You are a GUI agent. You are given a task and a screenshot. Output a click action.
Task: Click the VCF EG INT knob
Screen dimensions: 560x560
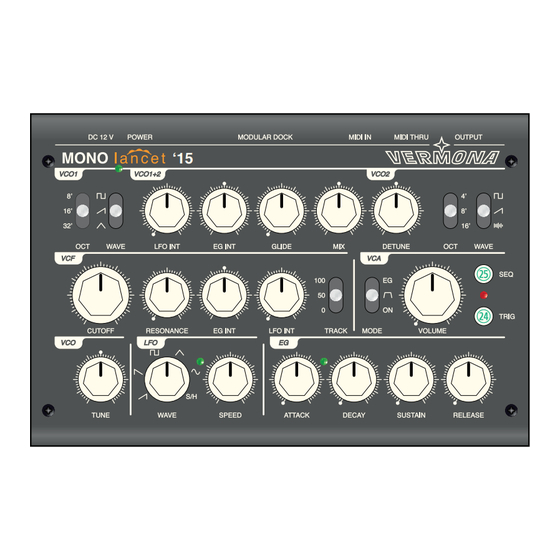click(224, 295)
